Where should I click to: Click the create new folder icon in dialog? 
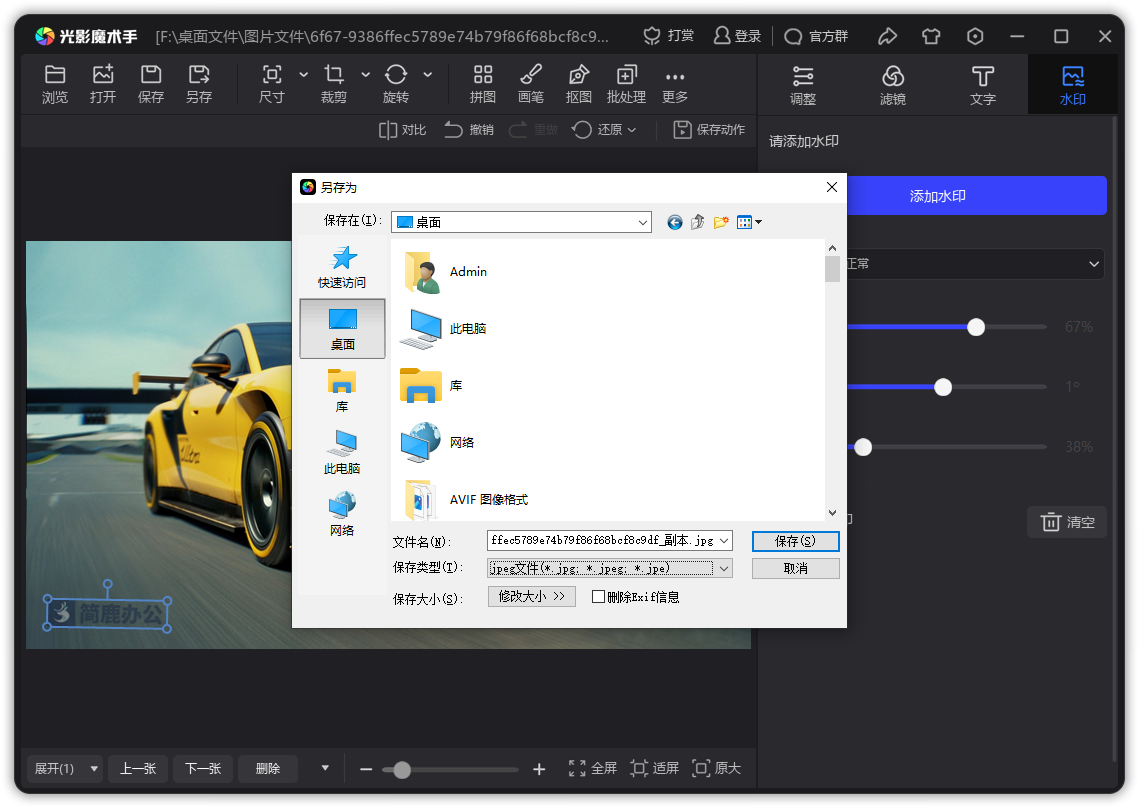coord(721,222)
